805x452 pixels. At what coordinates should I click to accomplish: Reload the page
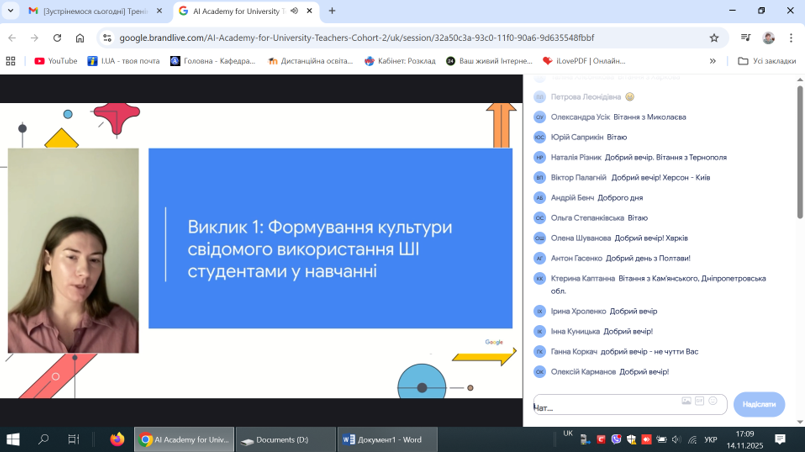coord(57,38)
